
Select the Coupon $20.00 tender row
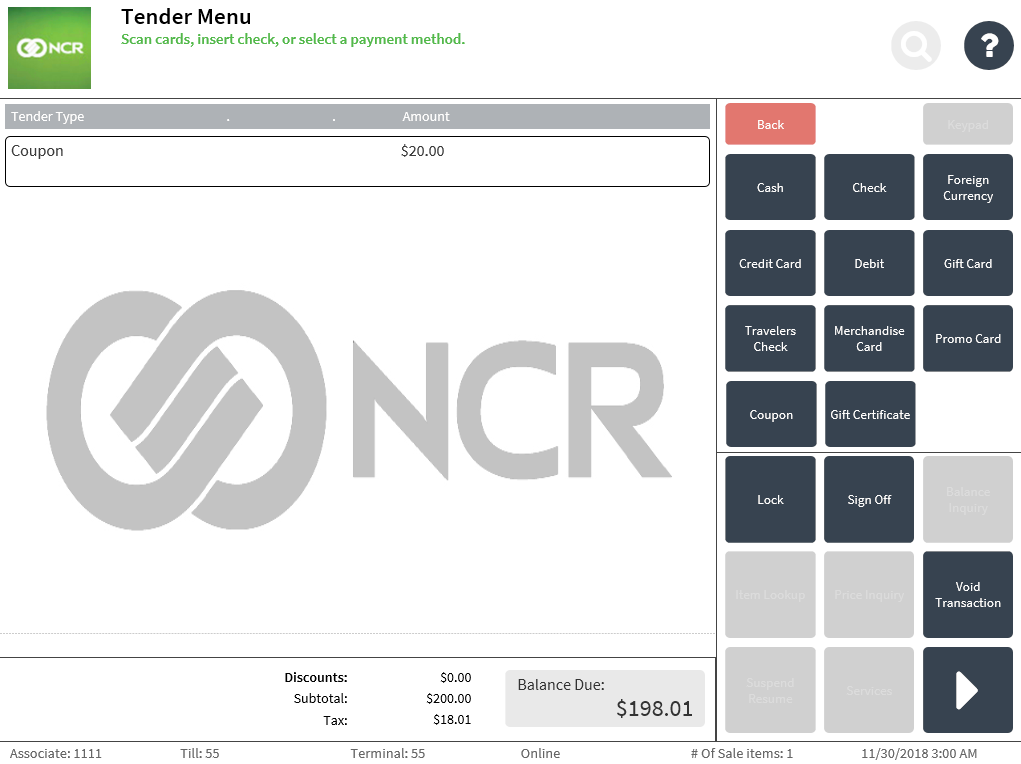(357, 162)
